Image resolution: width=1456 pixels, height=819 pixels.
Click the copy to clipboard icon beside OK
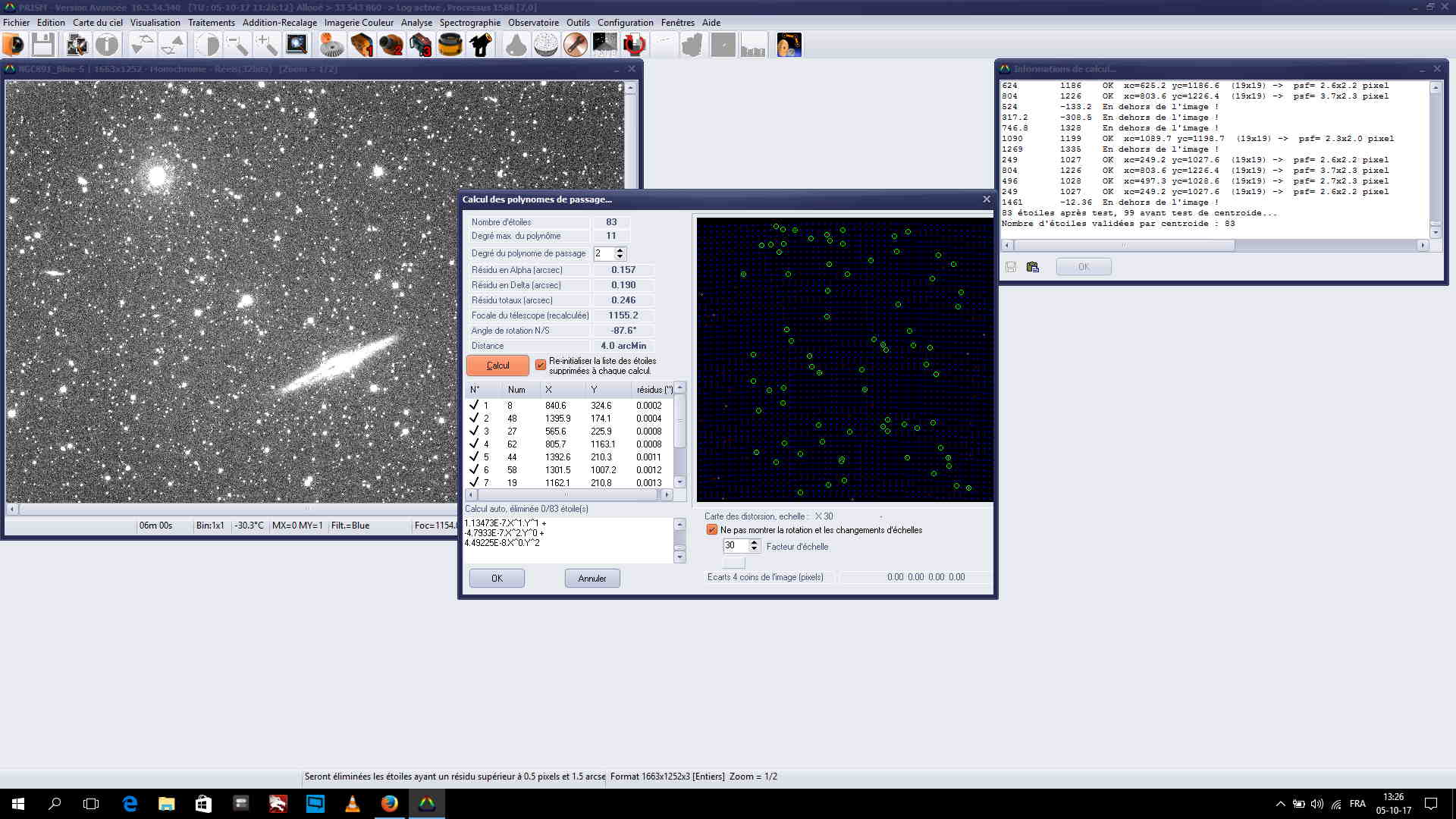1032,267
